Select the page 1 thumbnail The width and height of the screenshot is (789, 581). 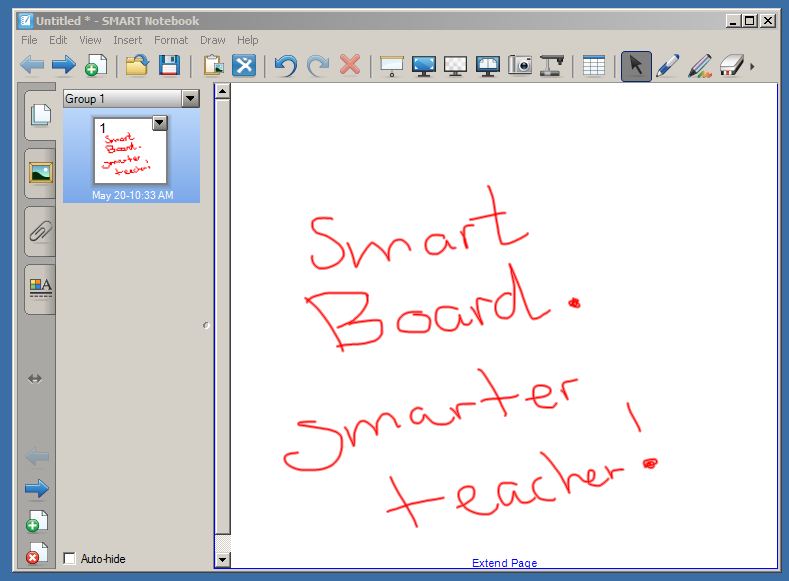click(x=131, y=151)
